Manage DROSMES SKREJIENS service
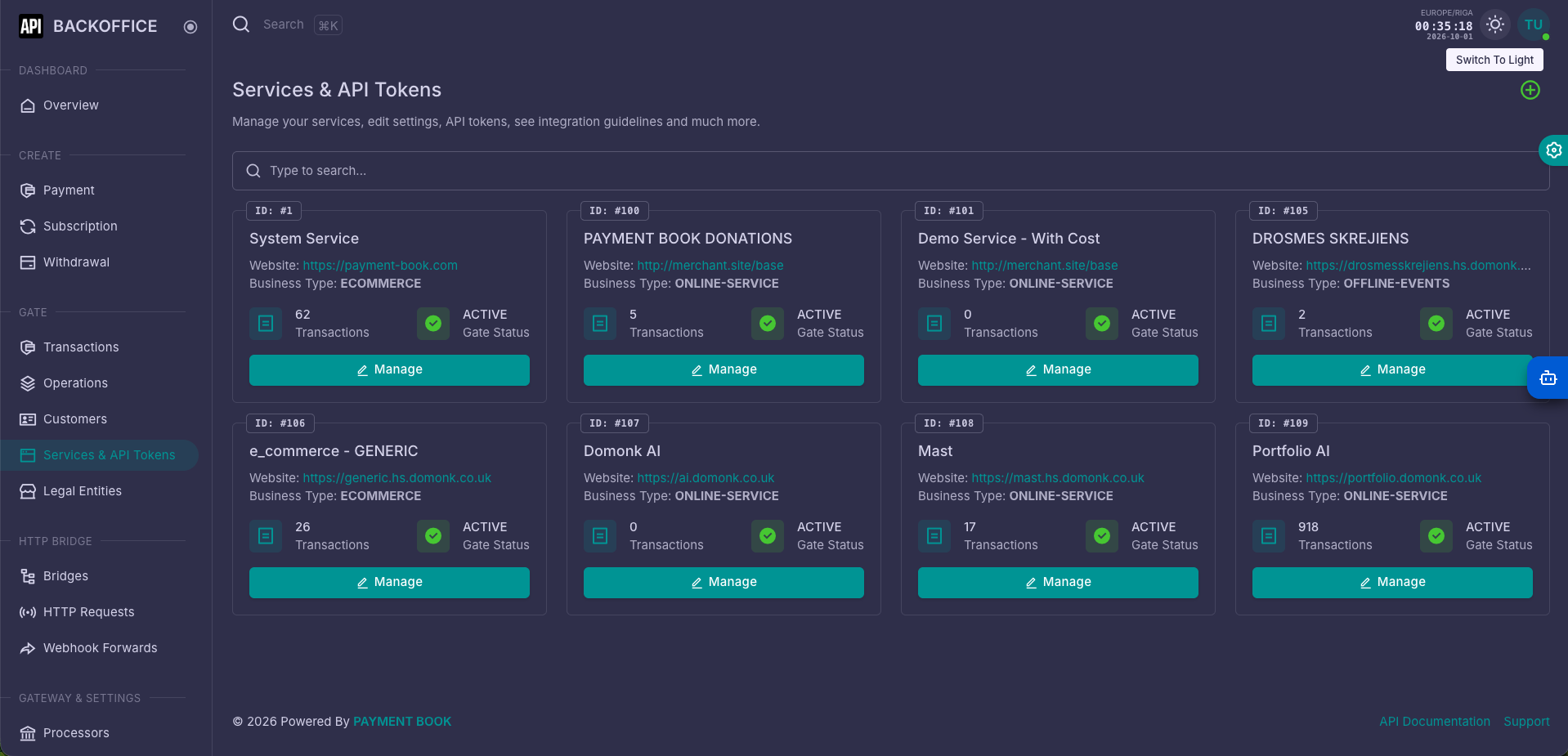This screenshot has height=756, width=1568. 1392,370
